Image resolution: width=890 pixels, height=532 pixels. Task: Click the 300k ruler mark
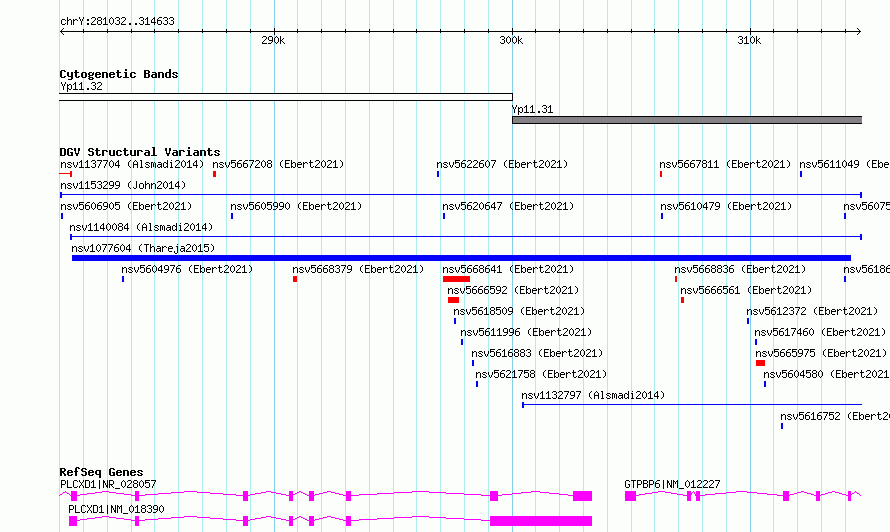click(511, 40)
